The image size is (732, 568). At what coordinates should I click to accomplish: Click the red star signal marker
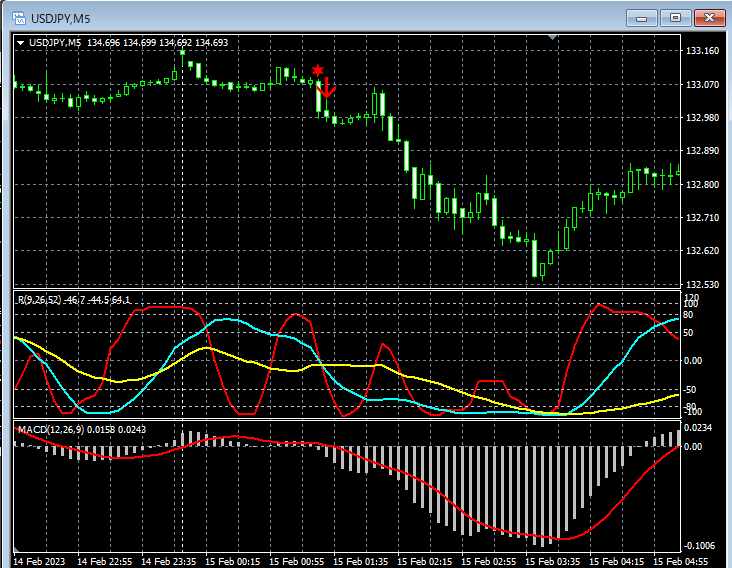coord(318,70)
